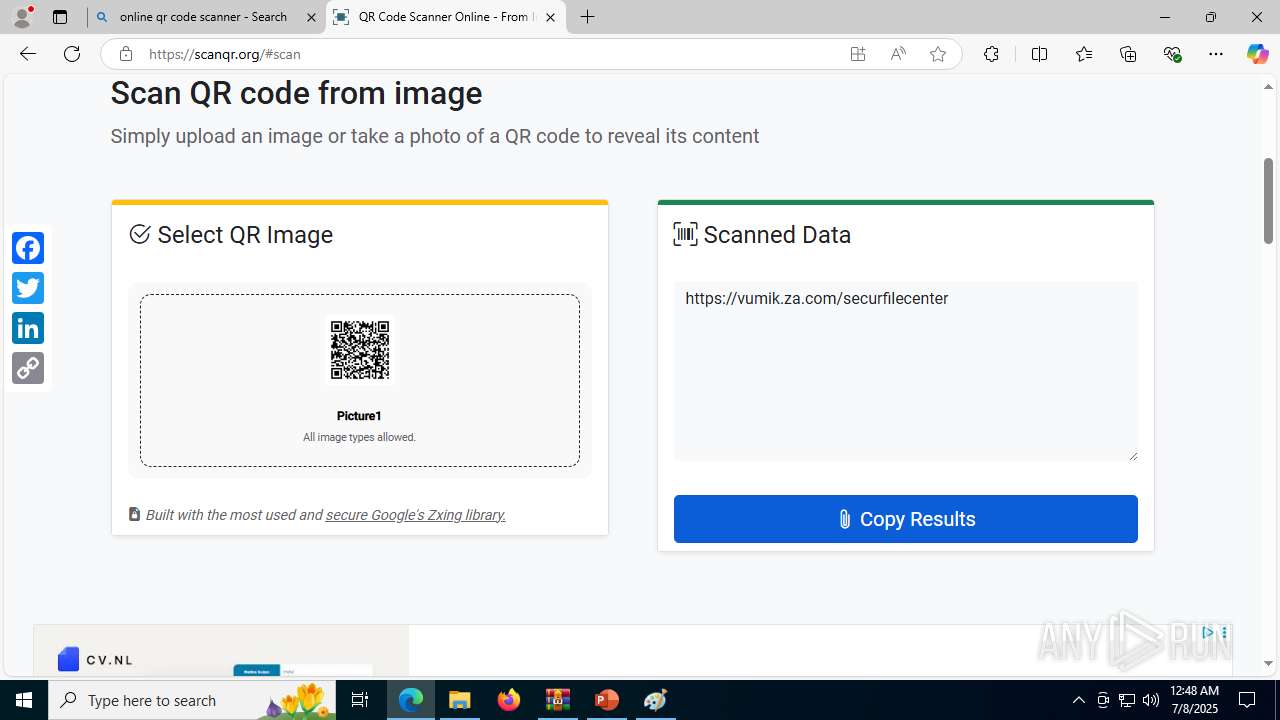Share page via Twitter sidebar icon
This screenshot has height=720, width=1280.
click(28, 288)
